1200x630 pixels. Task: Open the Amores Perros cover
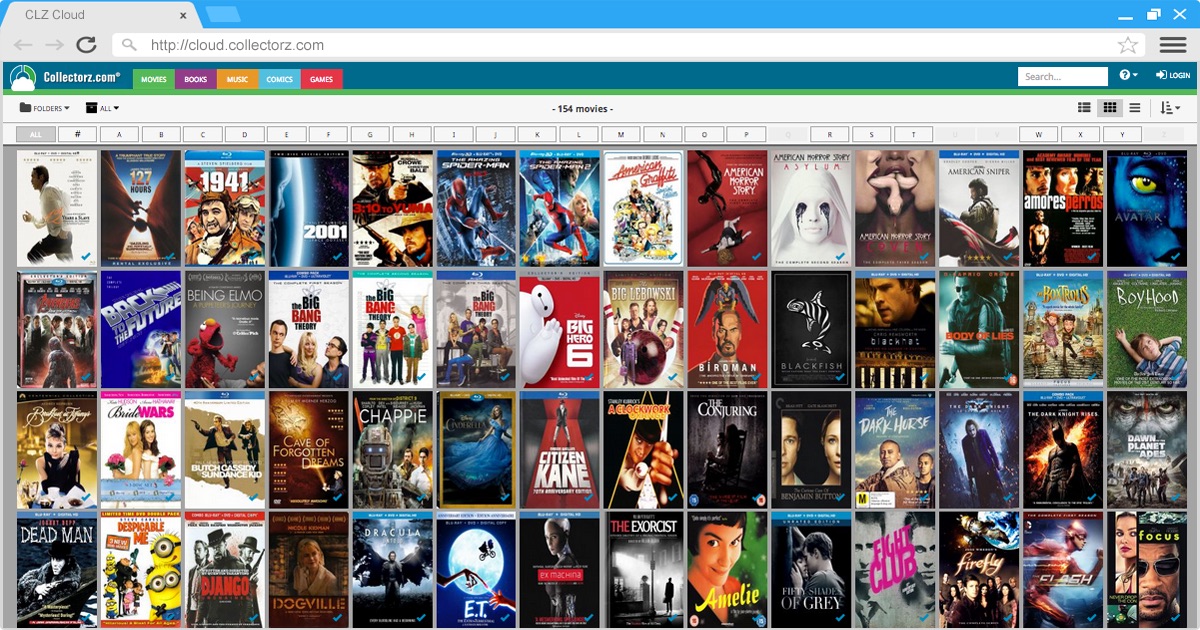tap(1063, 208)
